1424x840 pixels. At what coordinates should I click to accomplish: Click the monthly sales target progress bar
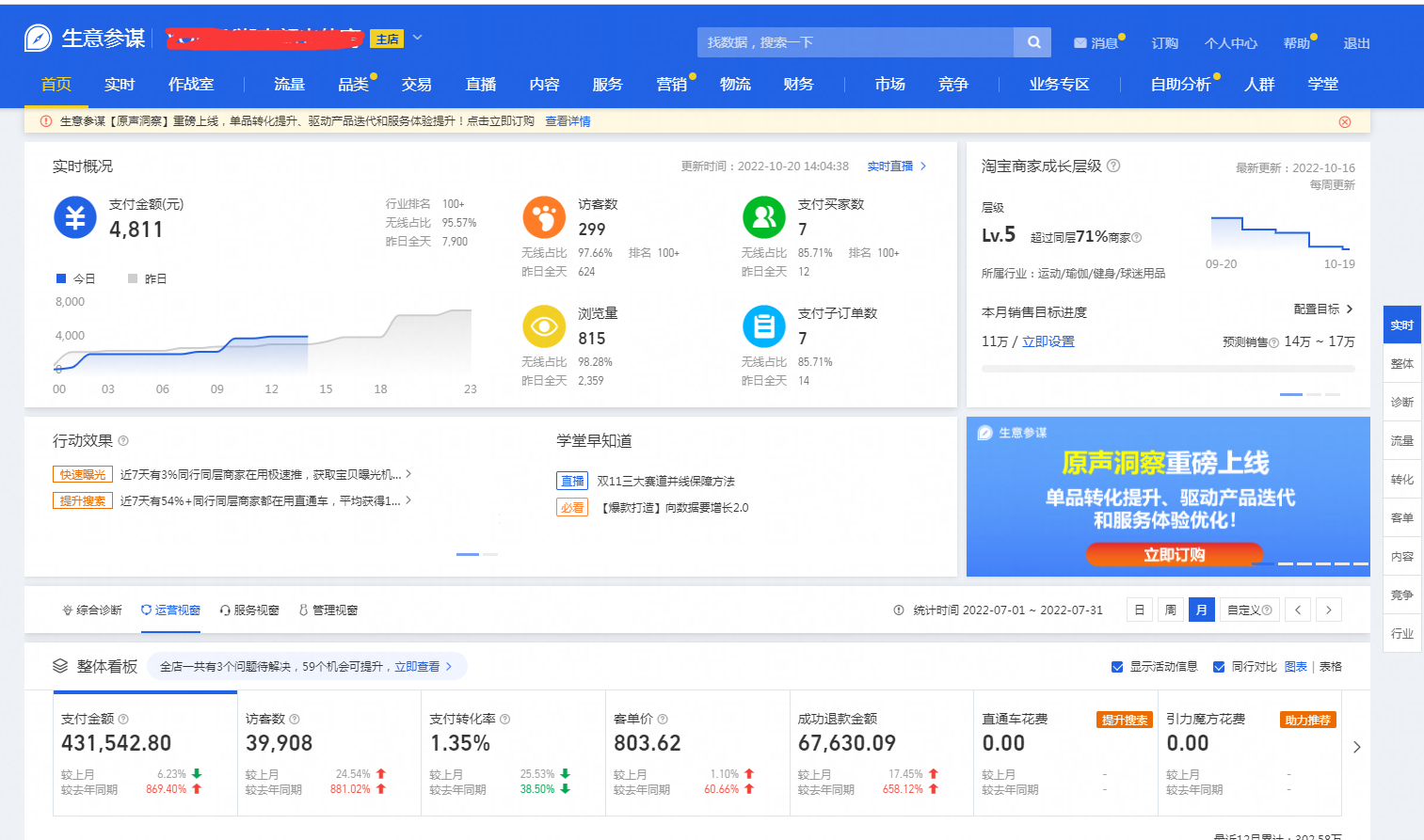tap(1168, 369)
